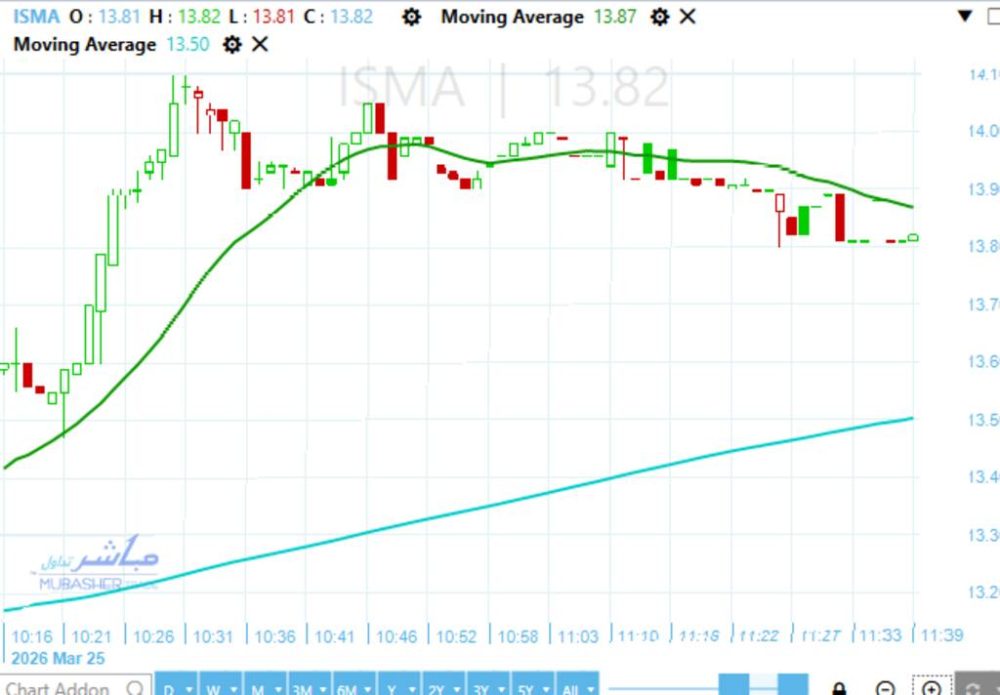Select the 6M range button
1000x695 pixels.
pos(348,688)
